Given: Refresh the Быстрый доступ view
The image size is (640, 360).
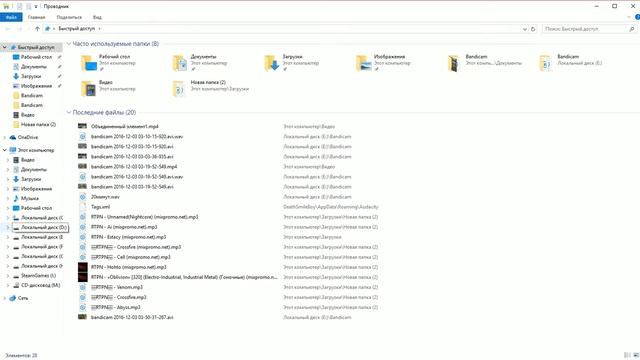Looking at the screenshot, I should pos(533,29).
